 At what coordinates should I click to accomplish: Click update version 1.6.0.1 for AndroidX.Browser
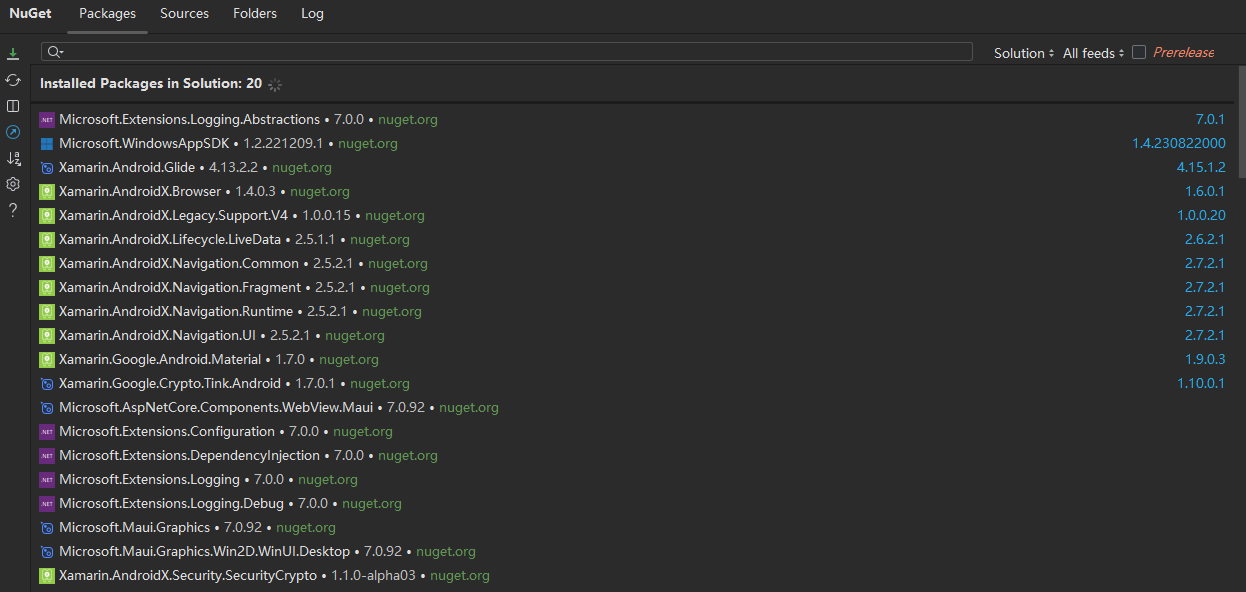(x=1205, y=191)
